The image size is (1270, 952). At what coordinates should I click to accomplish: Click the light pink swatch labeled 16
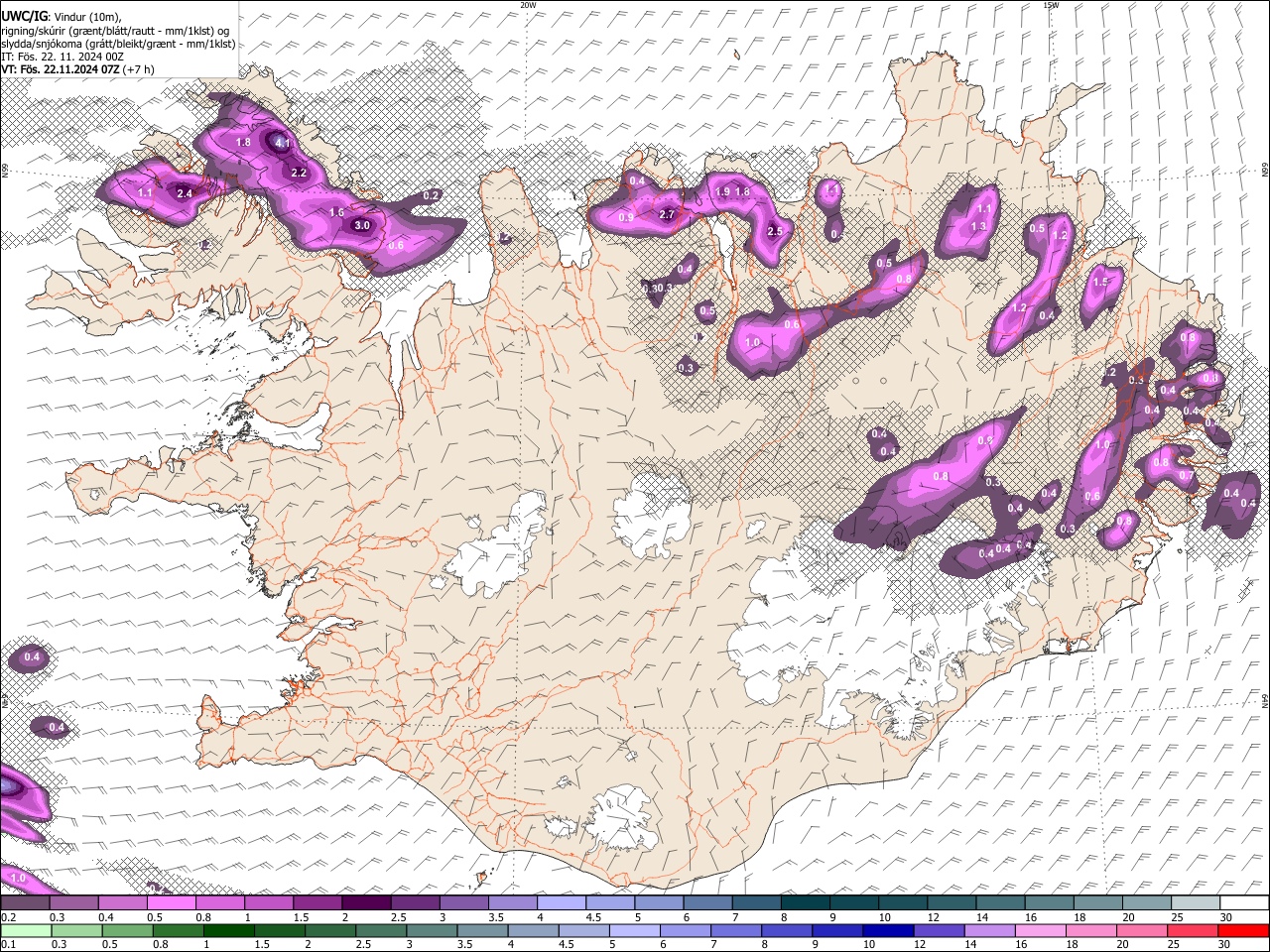(1042, 931)
